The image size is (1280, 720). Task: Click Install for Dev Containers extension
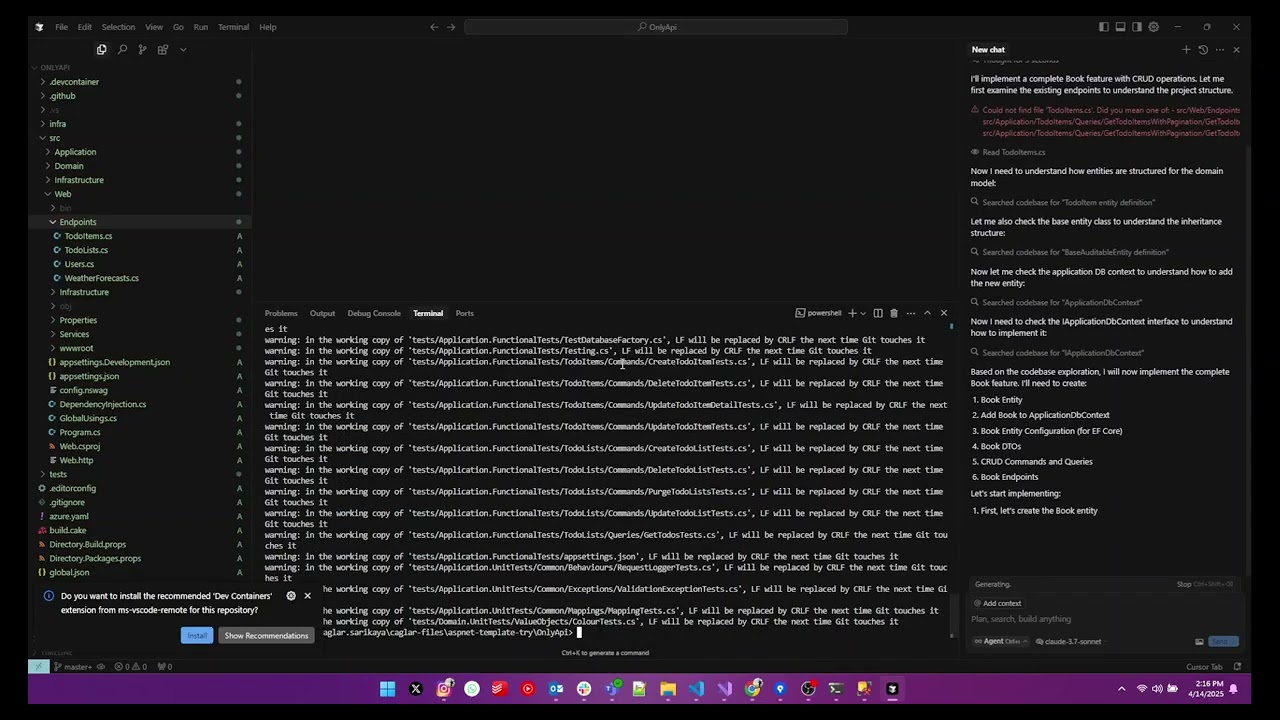(x=197, y=636)
